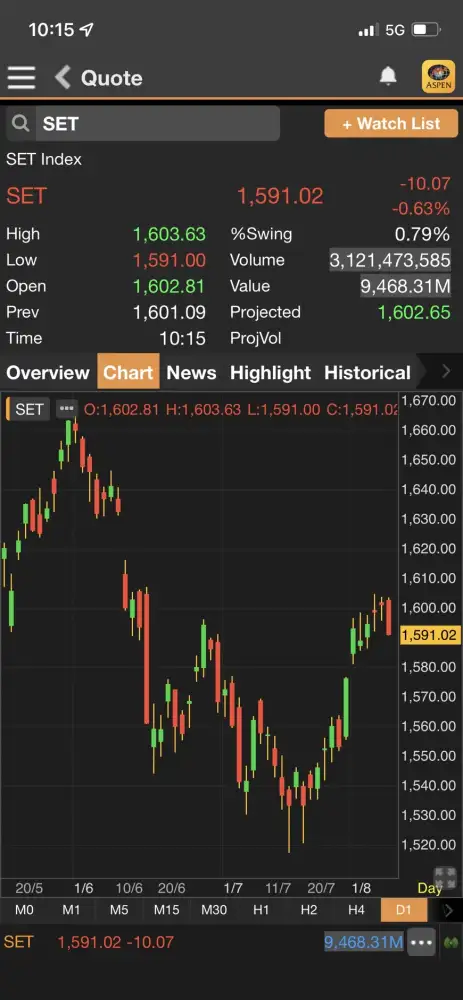Tap bottom ticker SET symbol
The height and width of the screenshot is (1000, 463).
[18, 942]
